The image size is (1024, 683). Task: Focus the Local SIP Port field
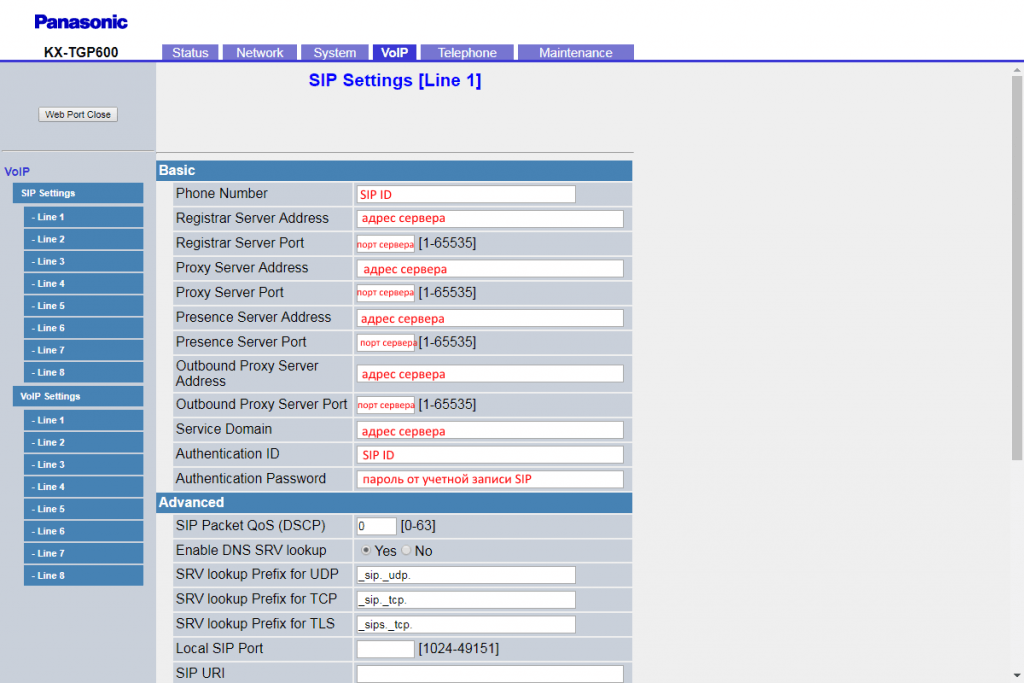385,649
